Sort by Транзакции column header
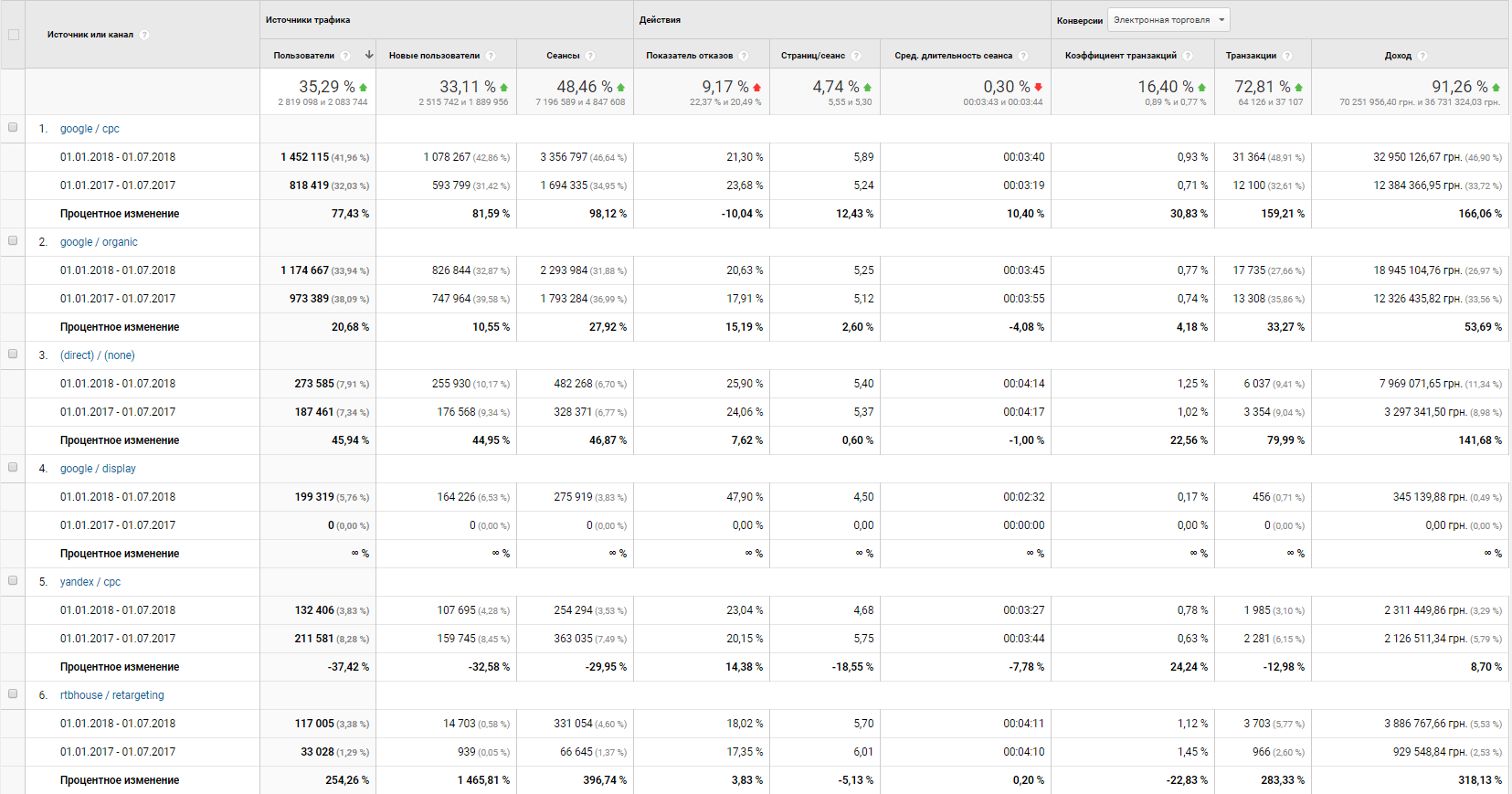This screenshot has height=794, width=1512. 1252,56
